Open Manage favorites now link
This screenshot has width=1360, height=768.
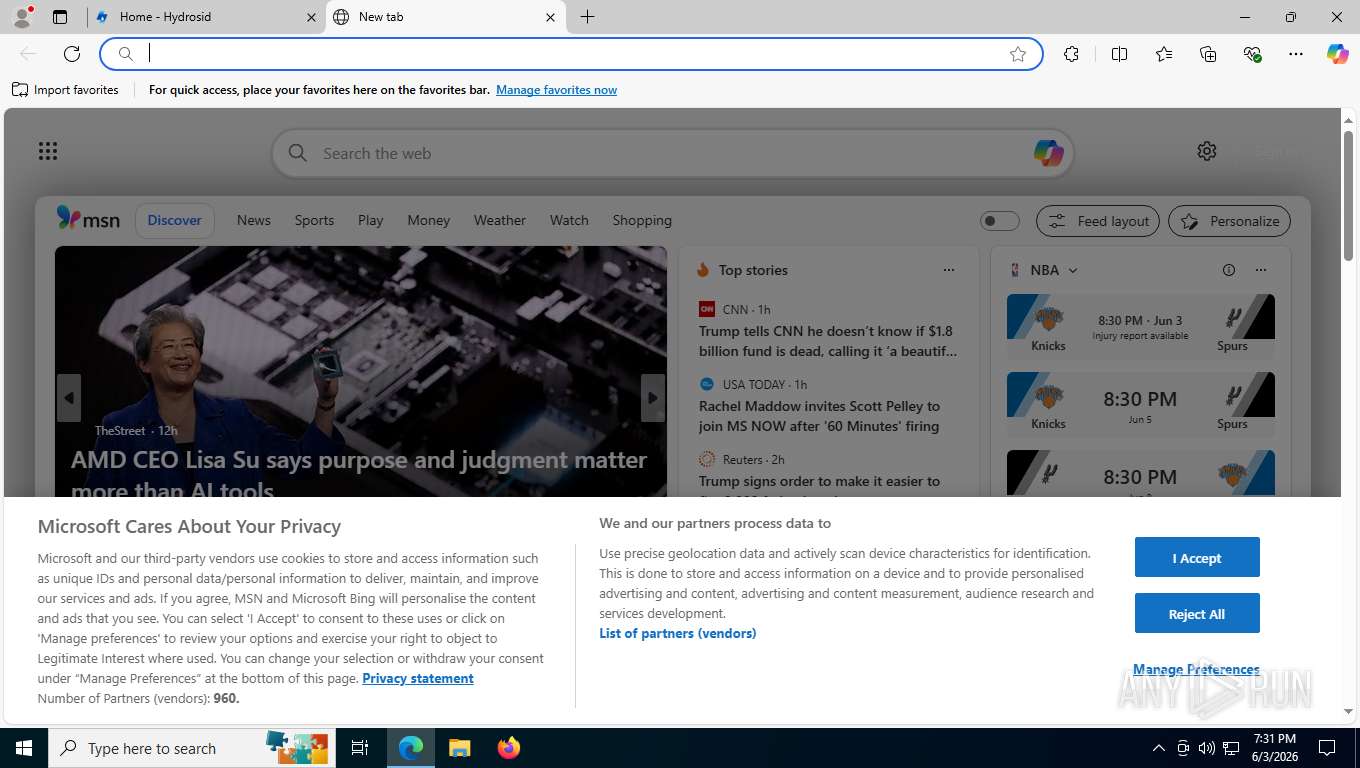click(556, 90)
